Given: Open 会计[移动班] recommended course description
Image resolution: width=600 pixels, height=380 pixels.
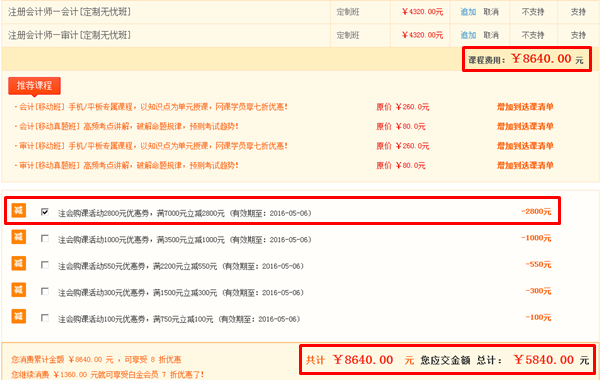Looking at the screenshot, I should 153,107.
